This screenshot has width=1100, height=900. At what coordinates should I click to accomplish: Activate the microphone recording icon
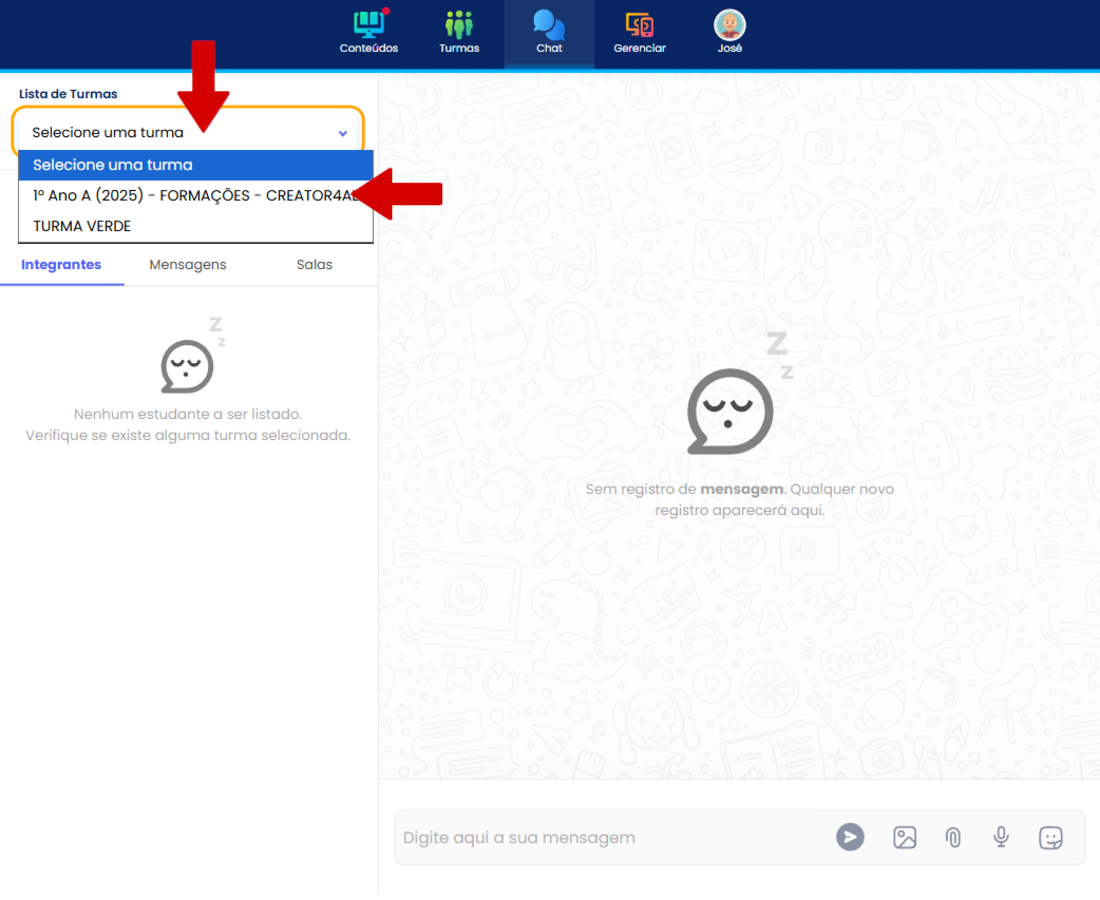coord(1001,837)
